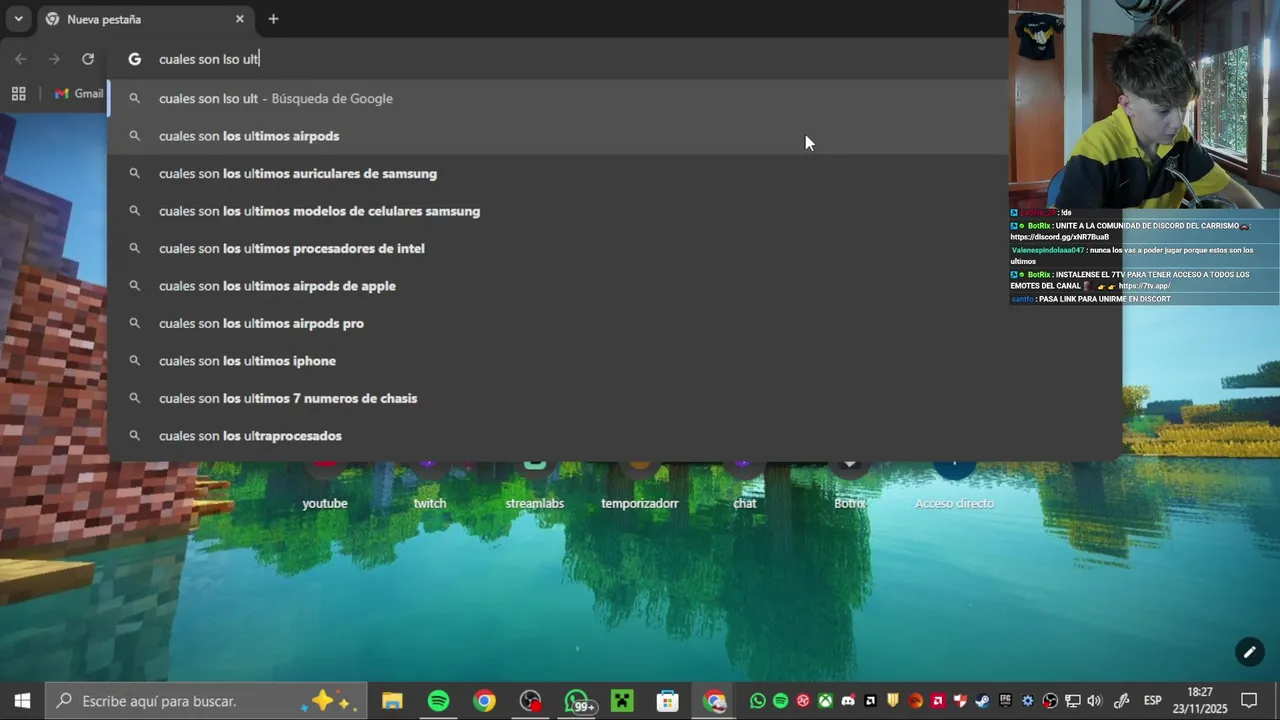Select suggestion 'los ultimos airpods'
The height and width of the screenshot is (720, 1280).
[558, 136]
